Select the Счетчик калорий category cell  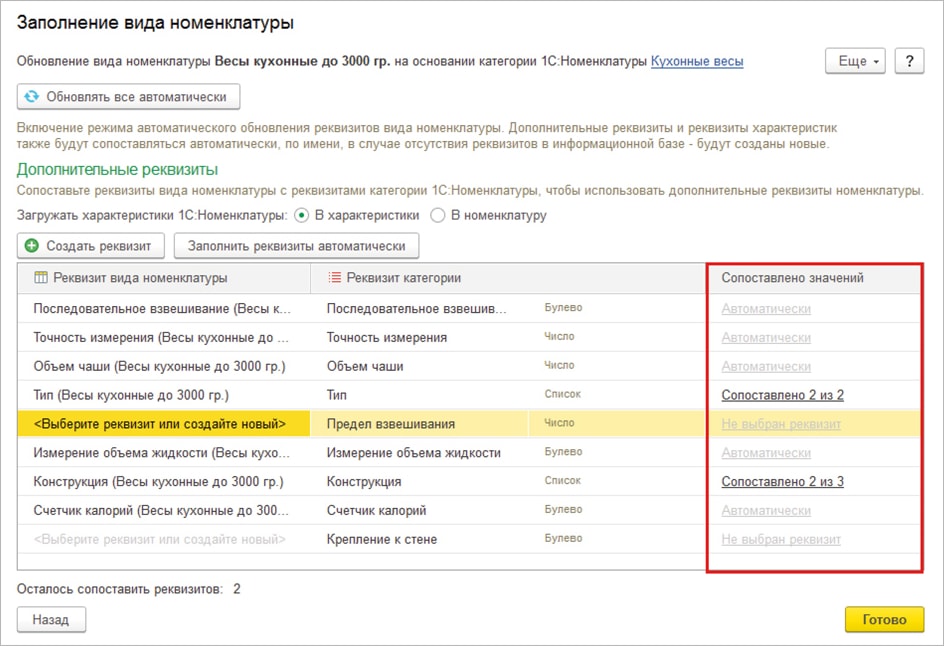pyautogui.click(x=377, y=511)
